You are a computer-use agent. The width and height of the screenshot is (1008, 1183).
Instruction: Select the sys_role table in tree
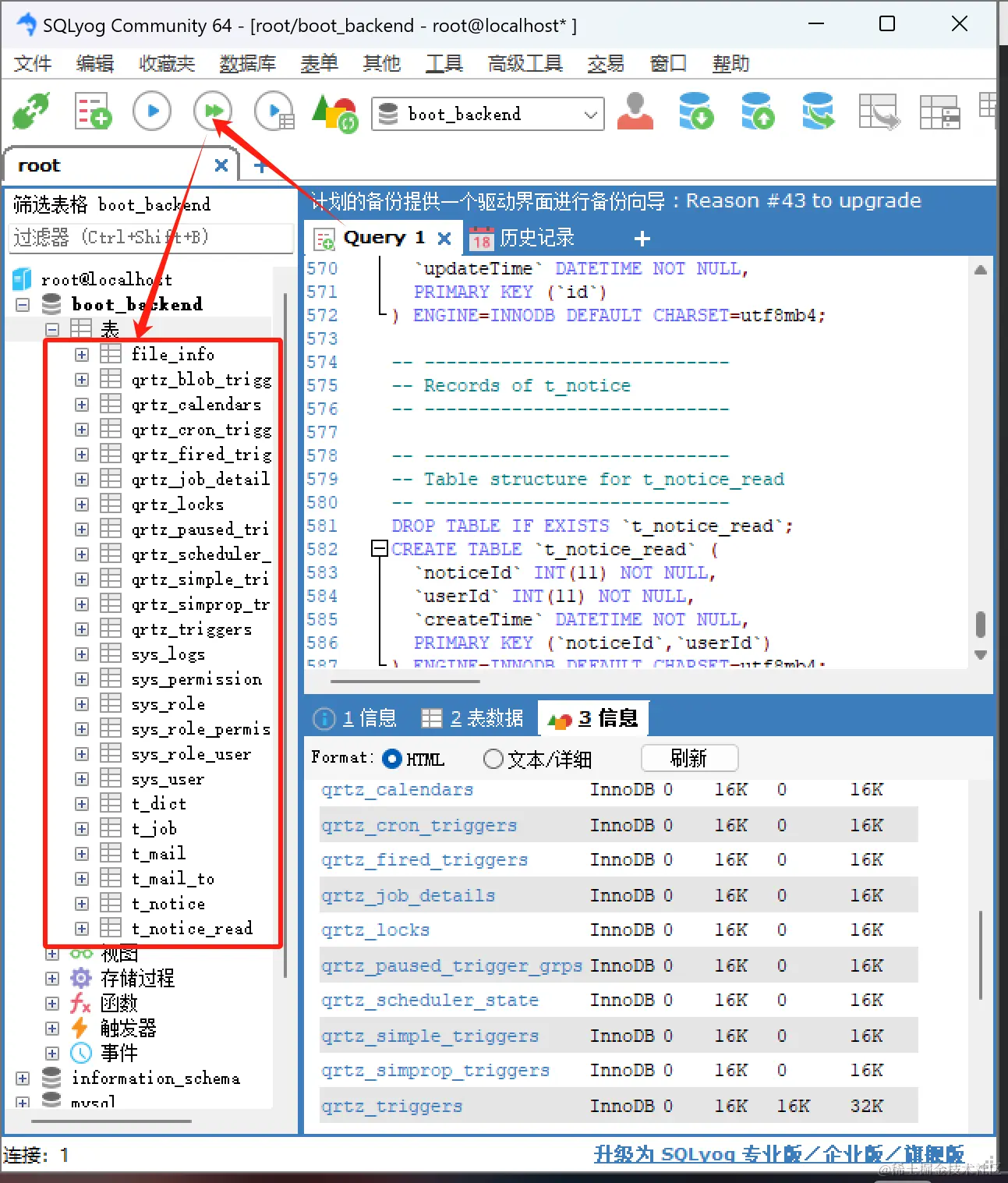[x=168, y=703]
